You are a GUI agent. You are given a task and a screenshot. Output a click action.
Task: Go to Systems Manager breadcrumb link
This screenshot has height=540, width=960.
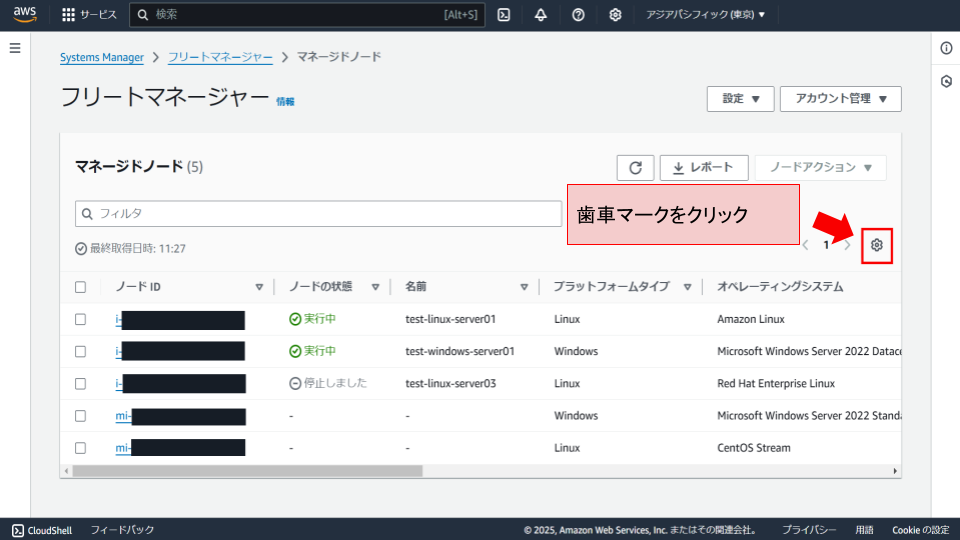tap(101, 58)
